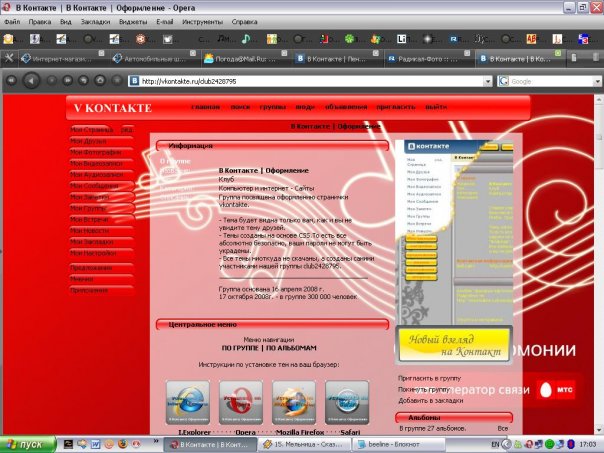Open the Safari installation instructions icon
Screen dimensions: 604x453
pos(347,402)
